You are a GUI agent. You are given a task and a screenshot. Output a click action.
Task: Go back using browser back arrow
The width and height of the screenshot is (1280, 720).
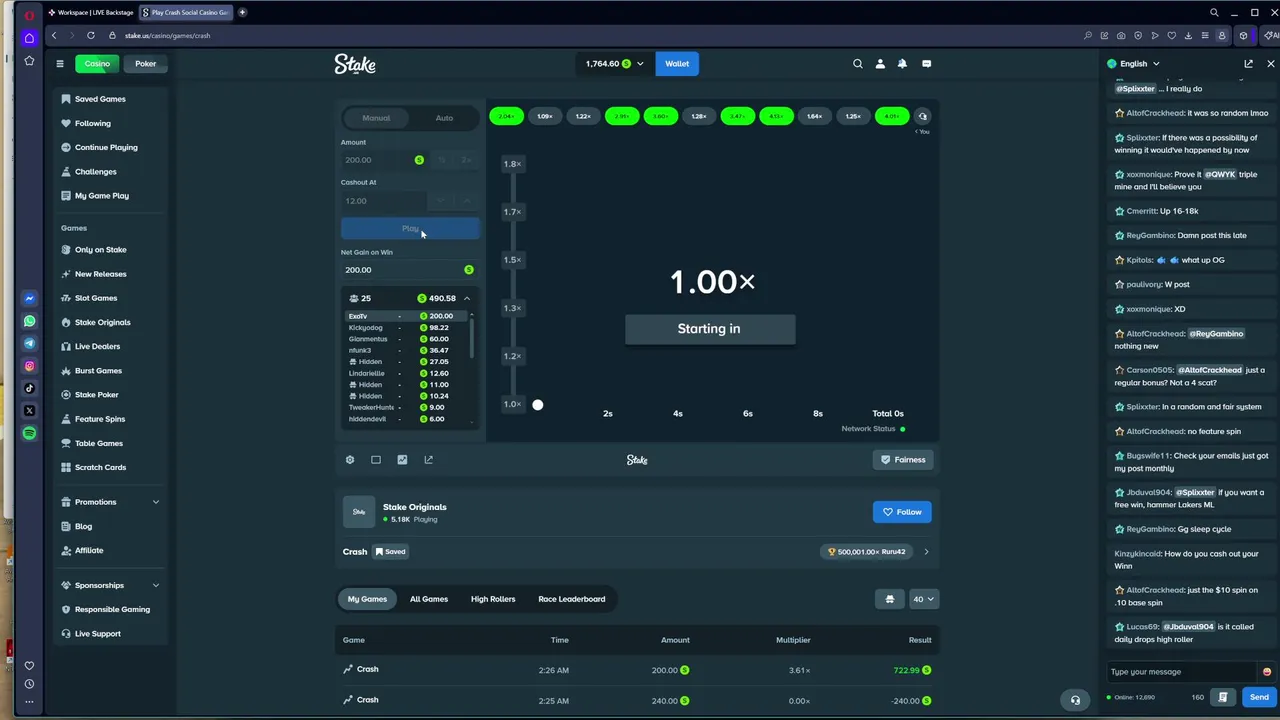point(54,36)
